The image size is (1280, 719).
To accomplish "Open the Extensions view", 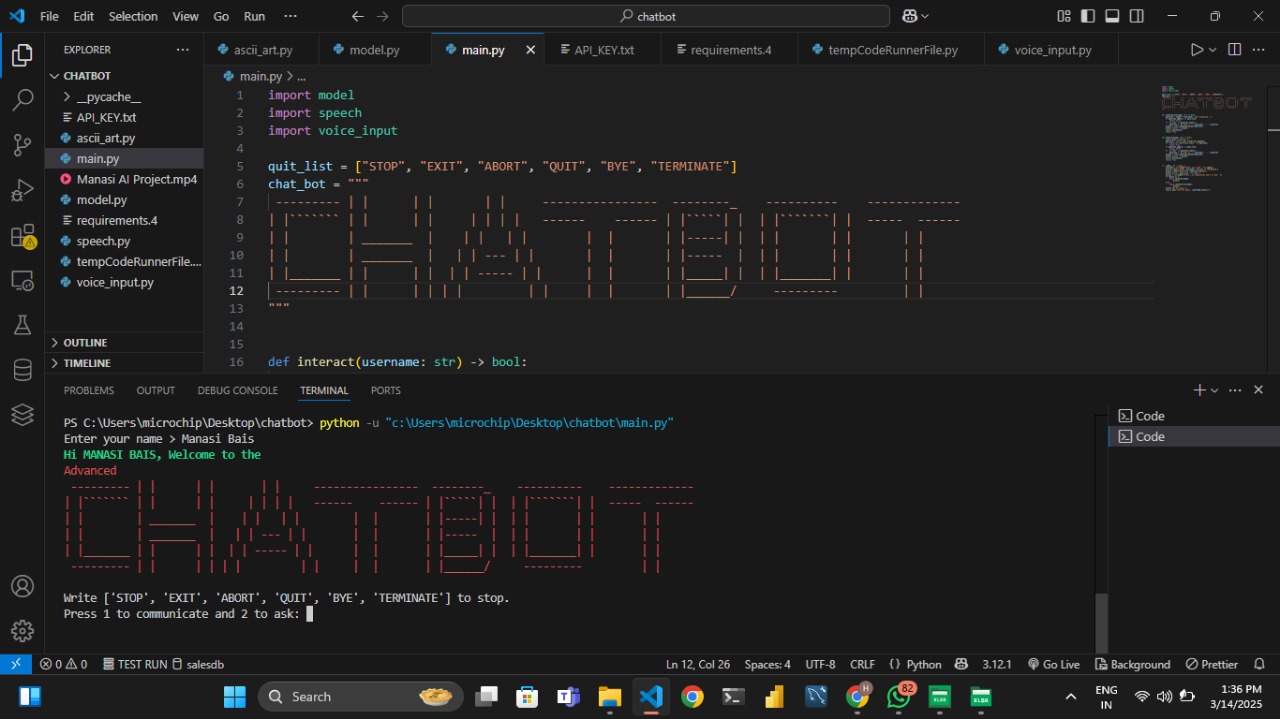I will [x=22, y=236].
